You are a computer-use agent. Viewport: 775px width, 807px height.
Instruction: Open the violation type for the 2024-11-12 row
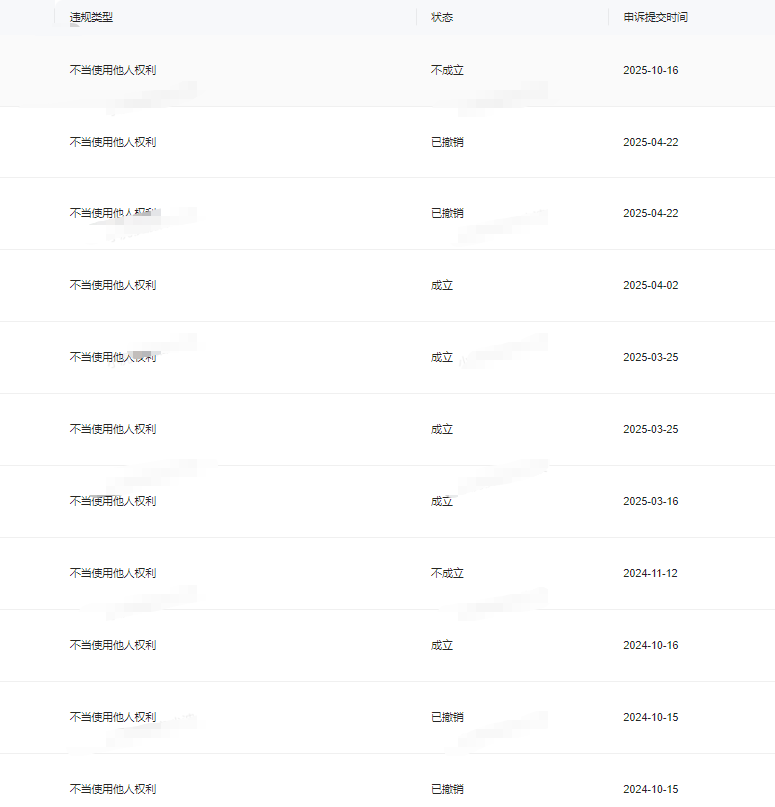pos(112,573)
